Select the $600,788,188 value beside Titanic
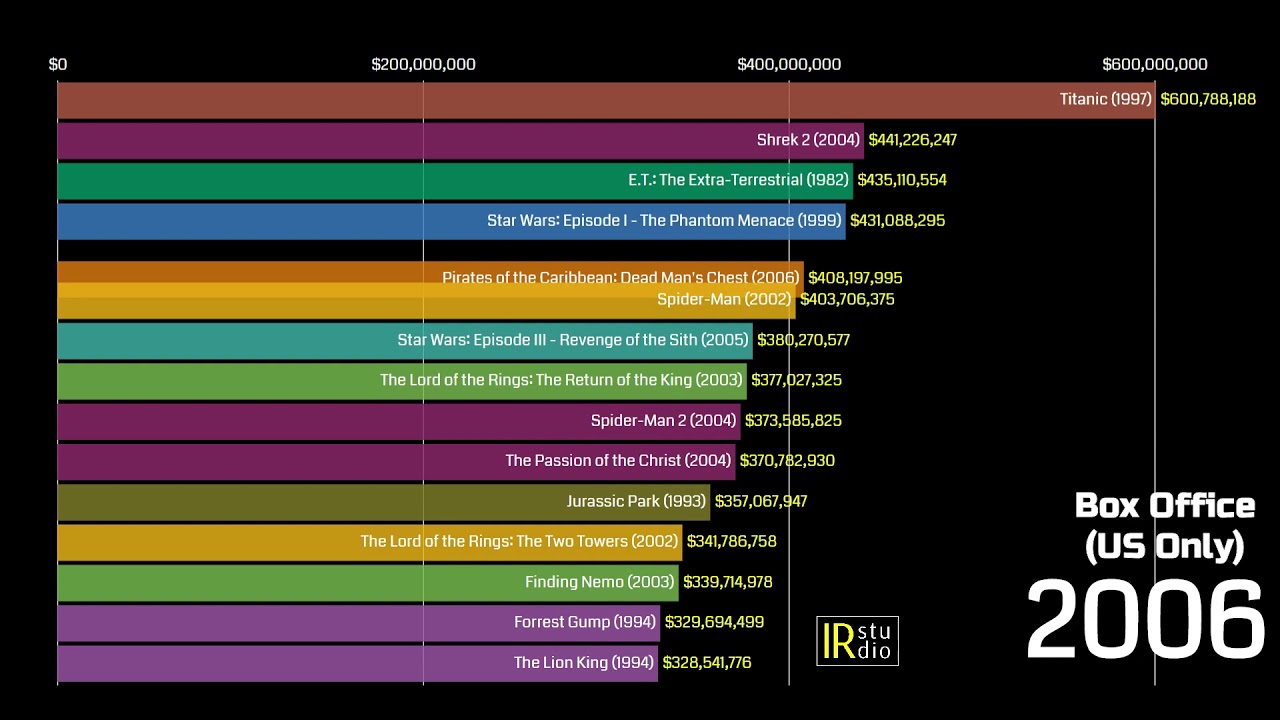The height and width of the screenshot is (720, 1280). point(1208,99)
